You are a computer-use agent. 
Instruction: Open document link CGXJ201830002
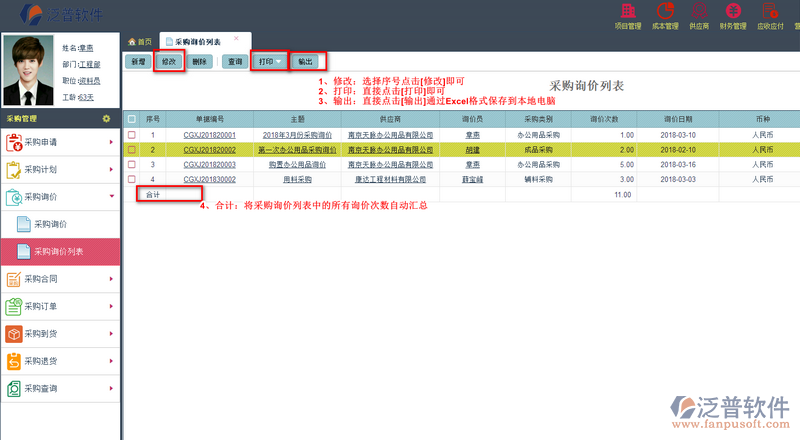[210, 180]
